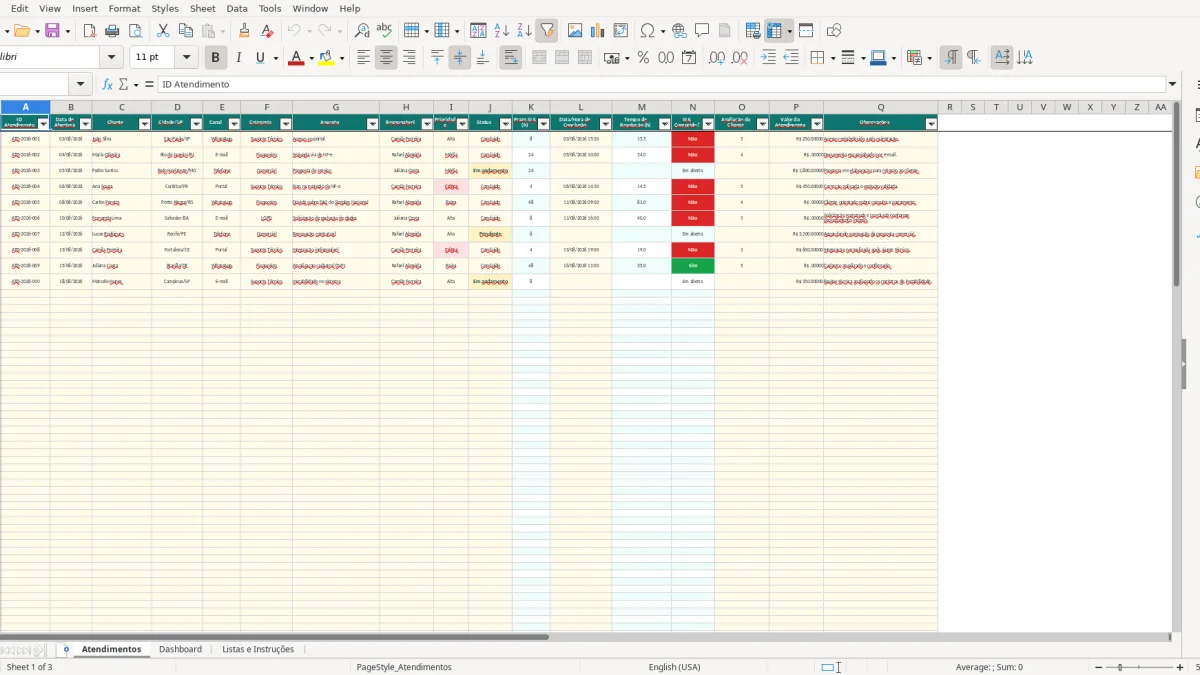Insert a Pivot Table icon
The height and width of the screenshot is (675, 1200).
coord(621,31)
